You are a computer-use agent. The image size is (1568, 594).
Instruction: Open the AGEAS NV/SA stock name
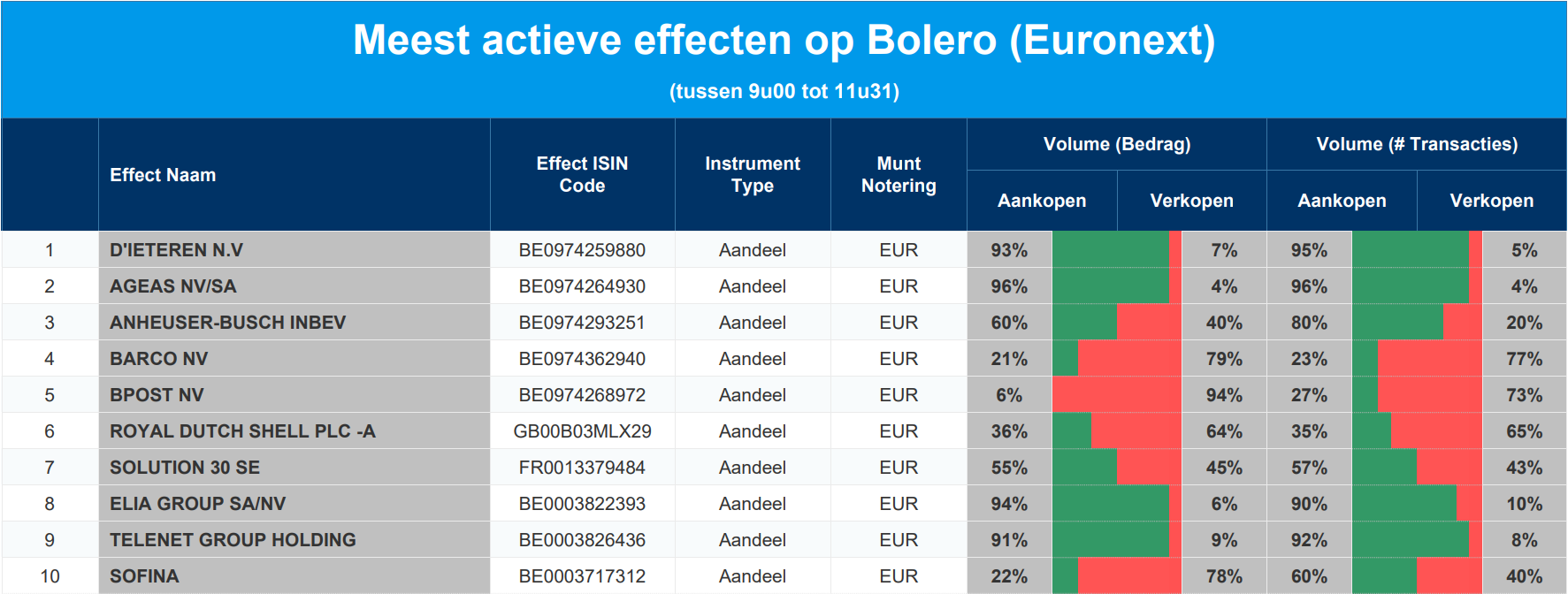173,286
